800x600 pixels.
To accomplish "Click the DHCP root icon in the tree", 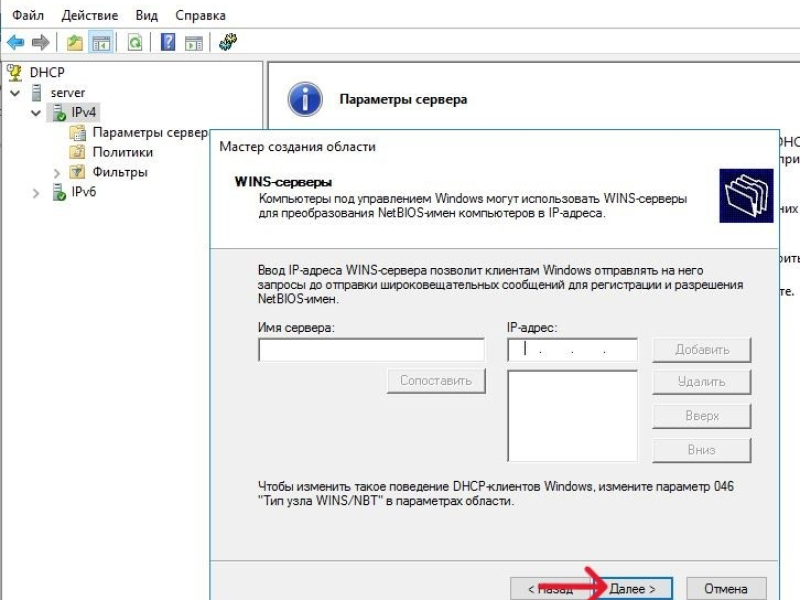I will 15,72.
